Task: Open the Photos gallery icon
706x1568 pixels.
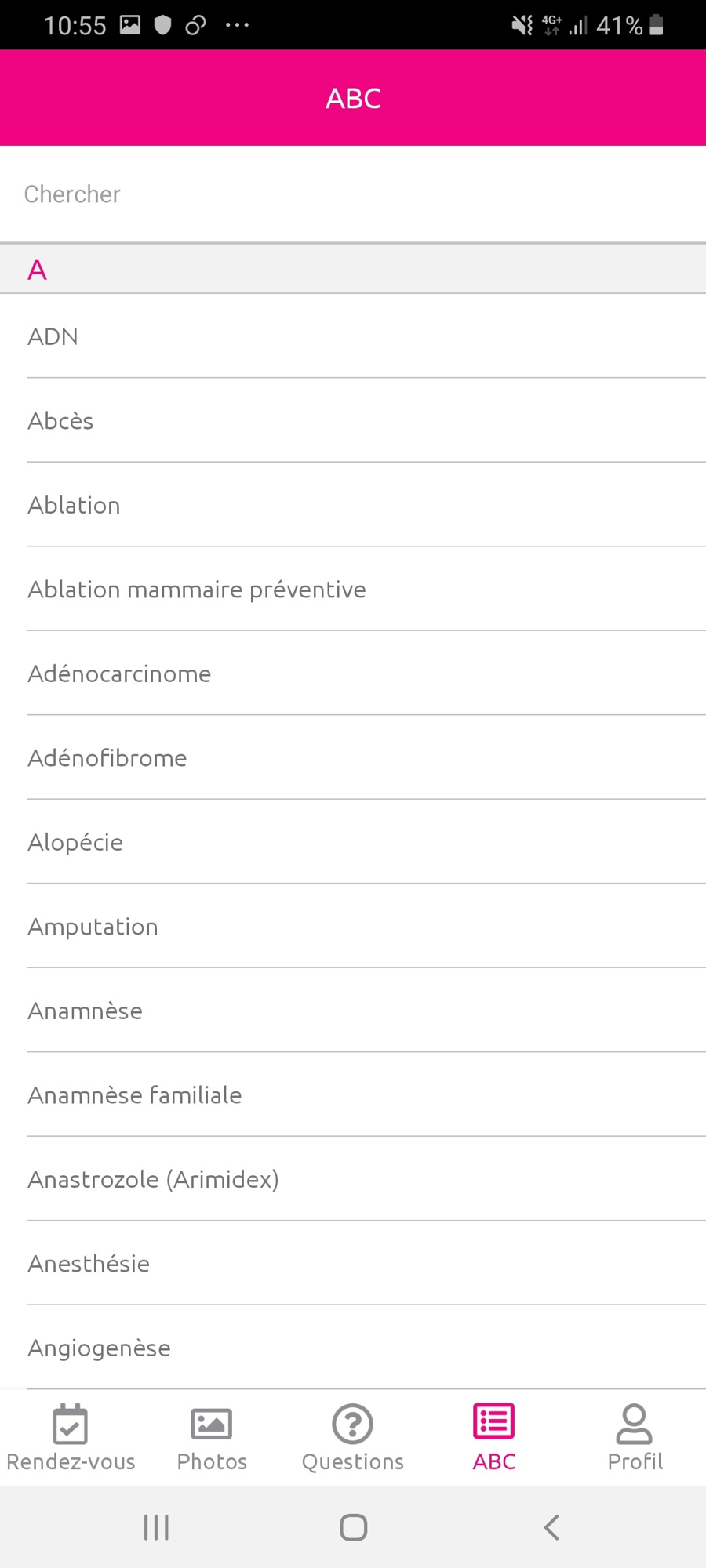Action: pos(212,1424)
